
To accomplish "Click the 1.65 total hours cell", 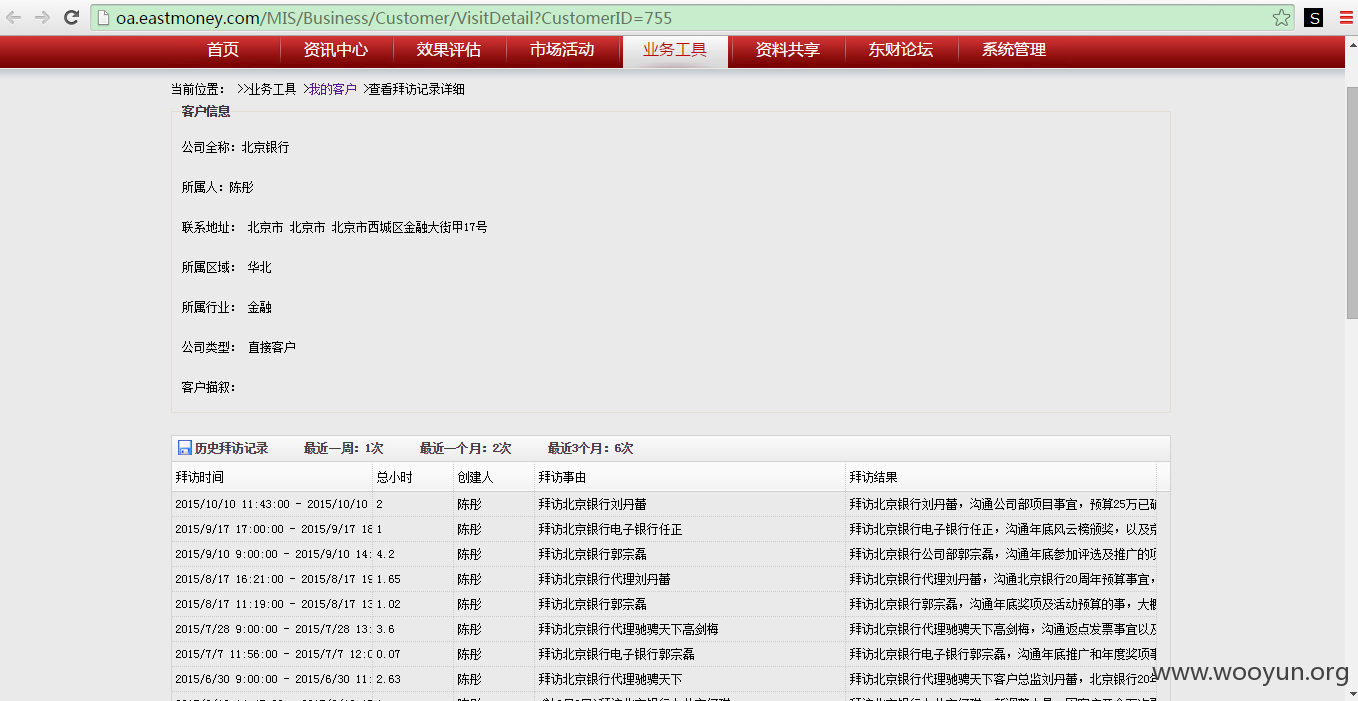I will 413,579.
